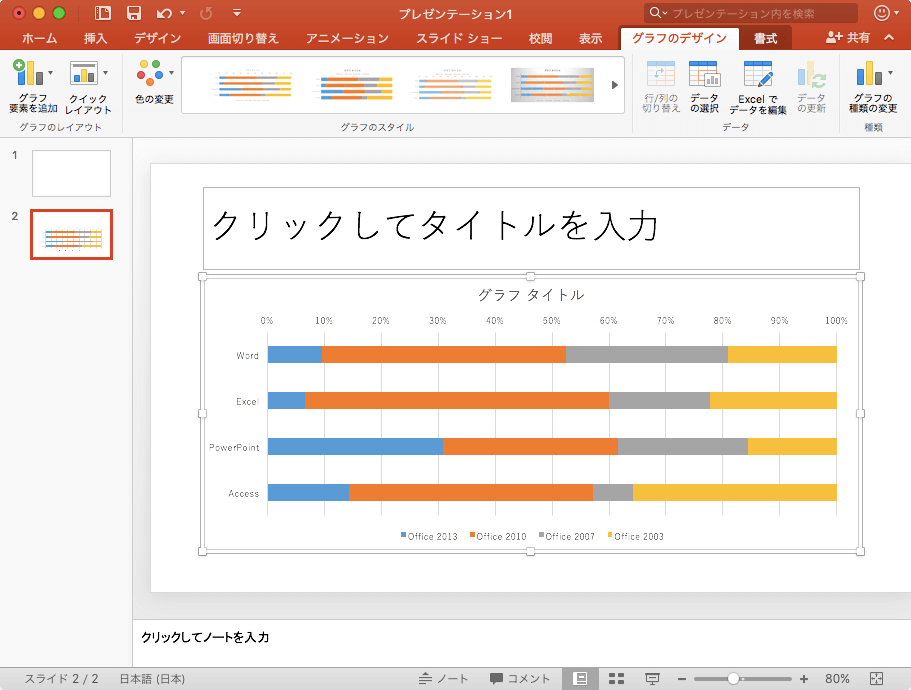Switch to normal view icon

click(x=580, y=678)
